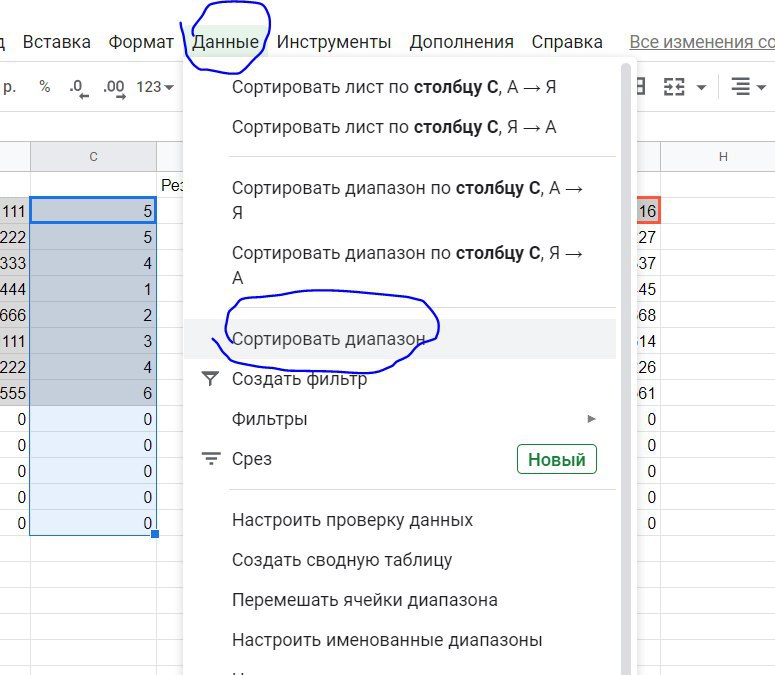Choose Сортировать лист по столбцу C, А → Я

click(x=394, y=87)
